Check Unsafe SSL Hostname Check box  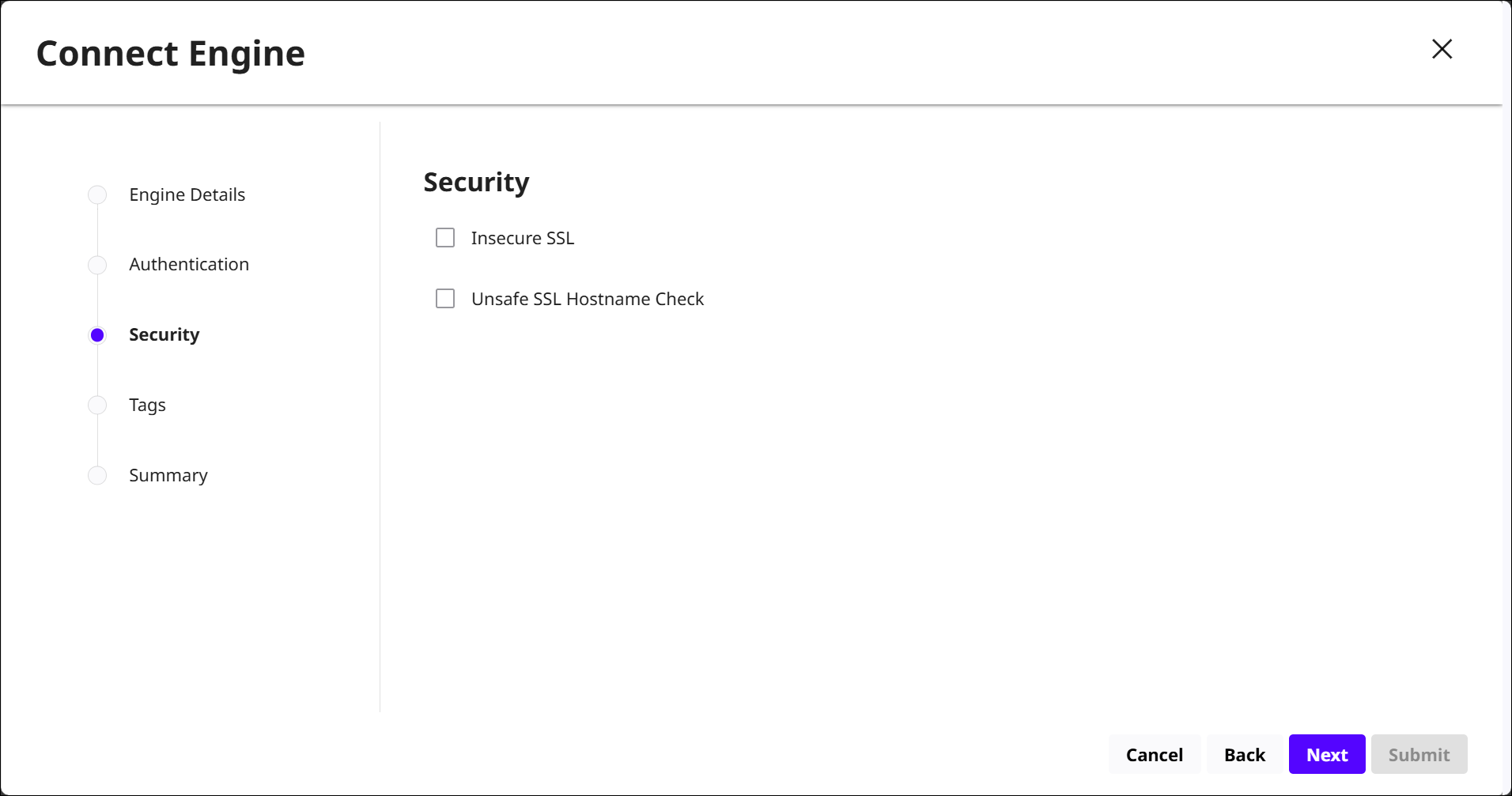445,299
